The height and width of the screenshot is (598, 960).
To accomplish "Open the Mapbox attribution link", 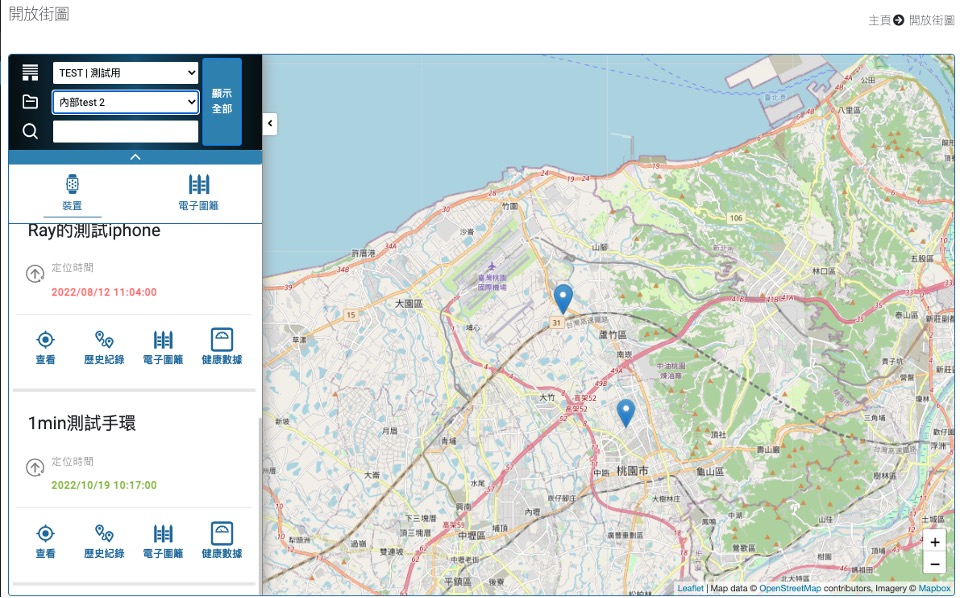I will 934,588.
